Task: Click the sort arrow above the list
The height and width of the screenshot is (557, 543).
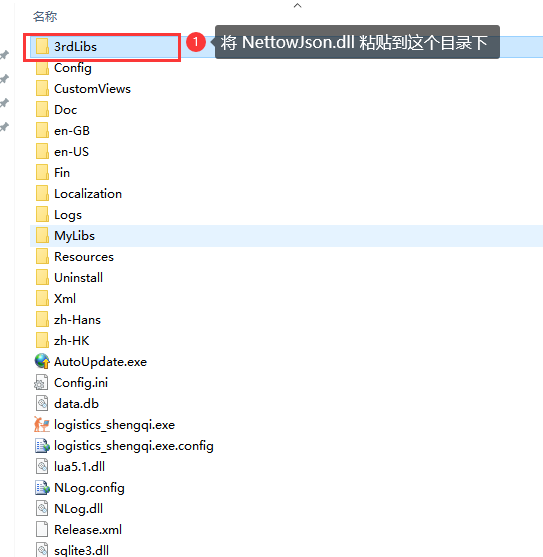Action: pos(298,5)
